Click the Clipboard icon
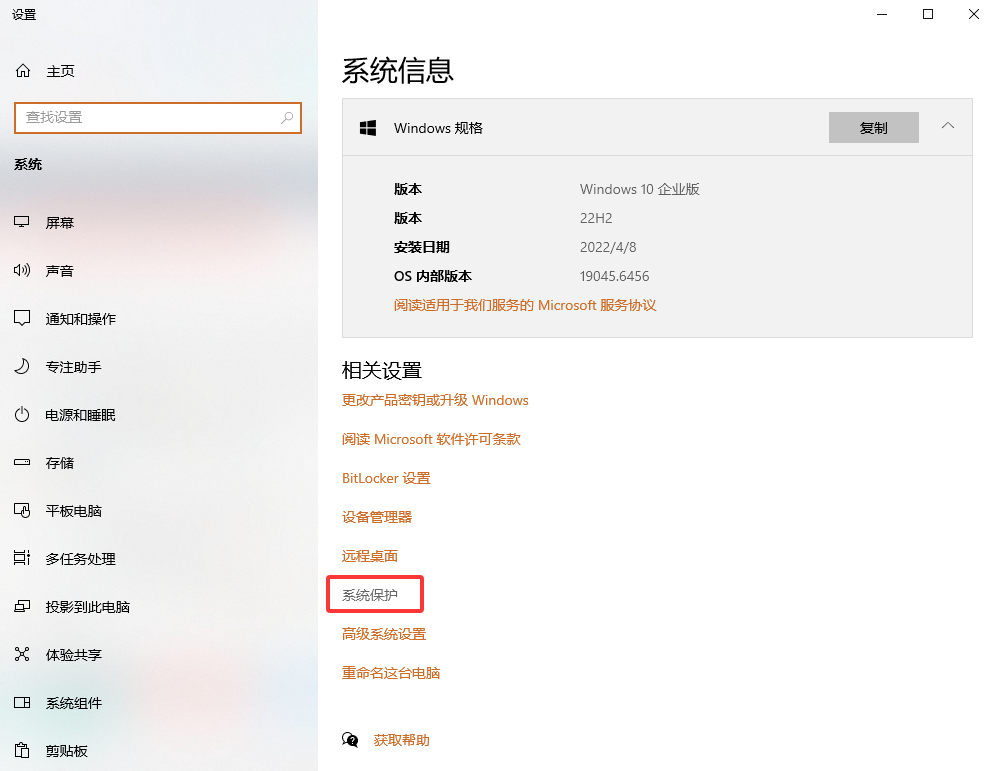The image size is (989, 771). tap(22, 750)
